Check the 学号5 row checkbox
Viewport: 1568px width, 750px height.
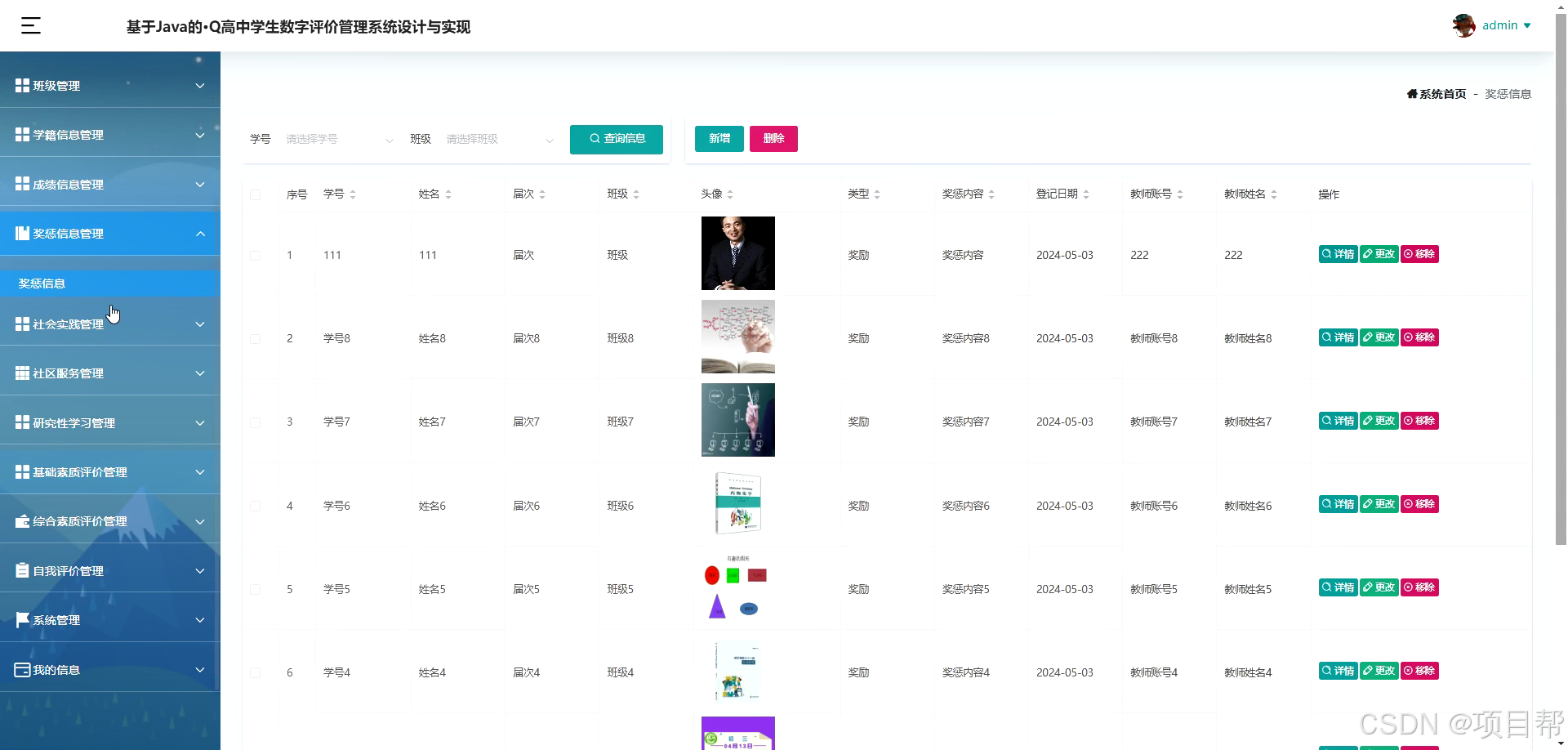[x=256, y=590]
